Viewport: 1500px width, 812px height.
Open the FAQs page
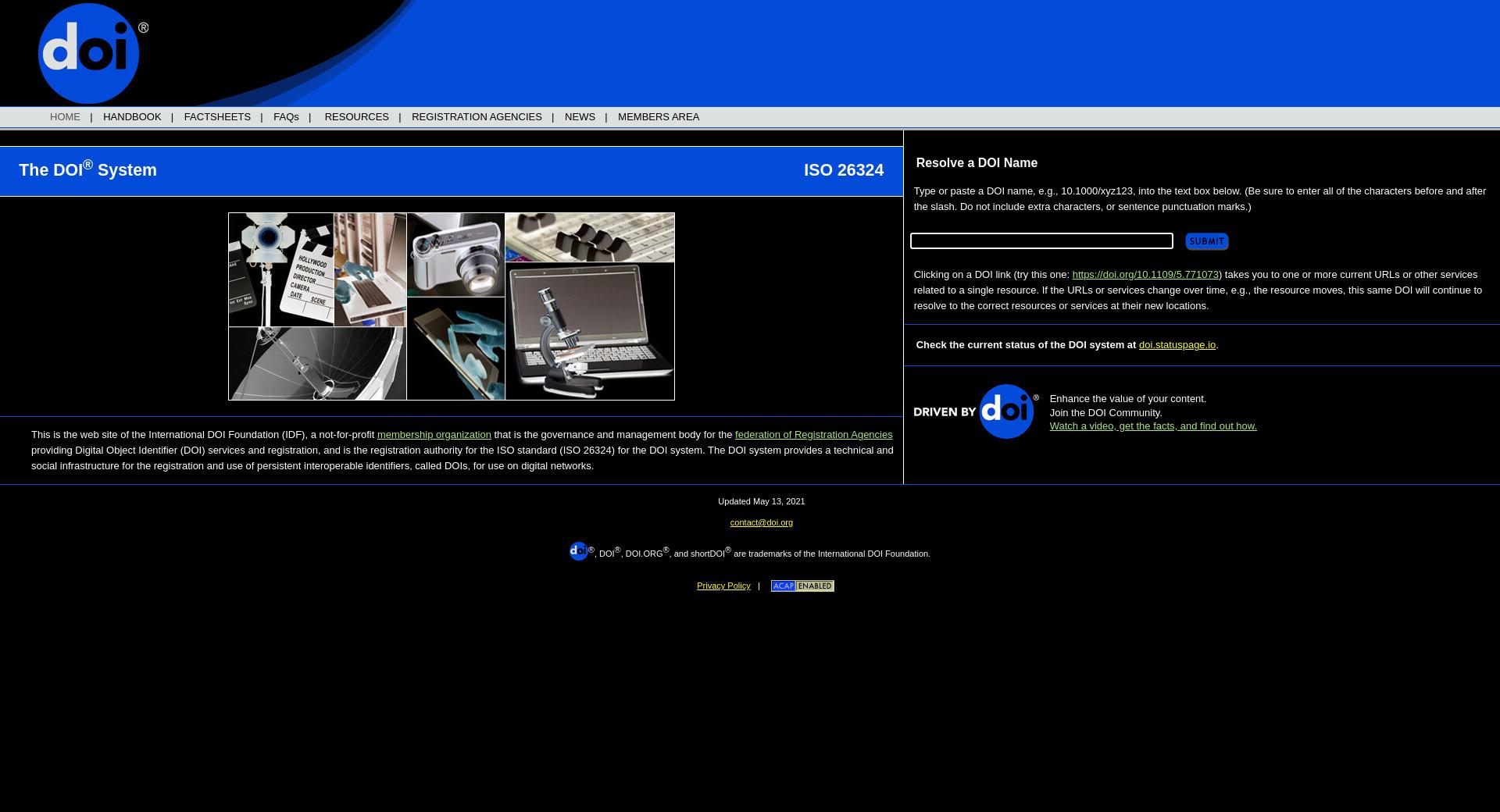pyautogui.click(x=286, y=117)
